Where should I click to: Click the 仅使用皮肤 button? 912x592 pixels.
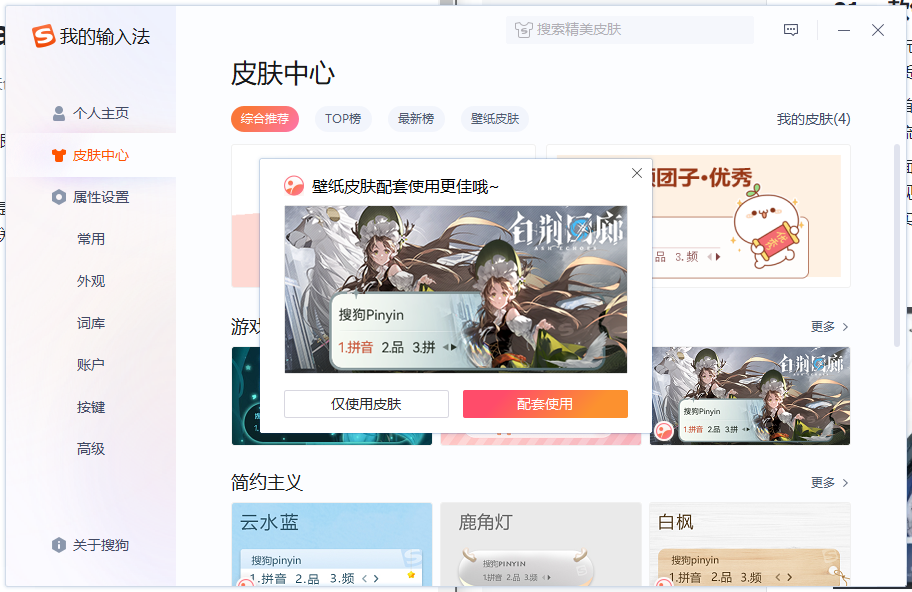[x=366, y=404]
